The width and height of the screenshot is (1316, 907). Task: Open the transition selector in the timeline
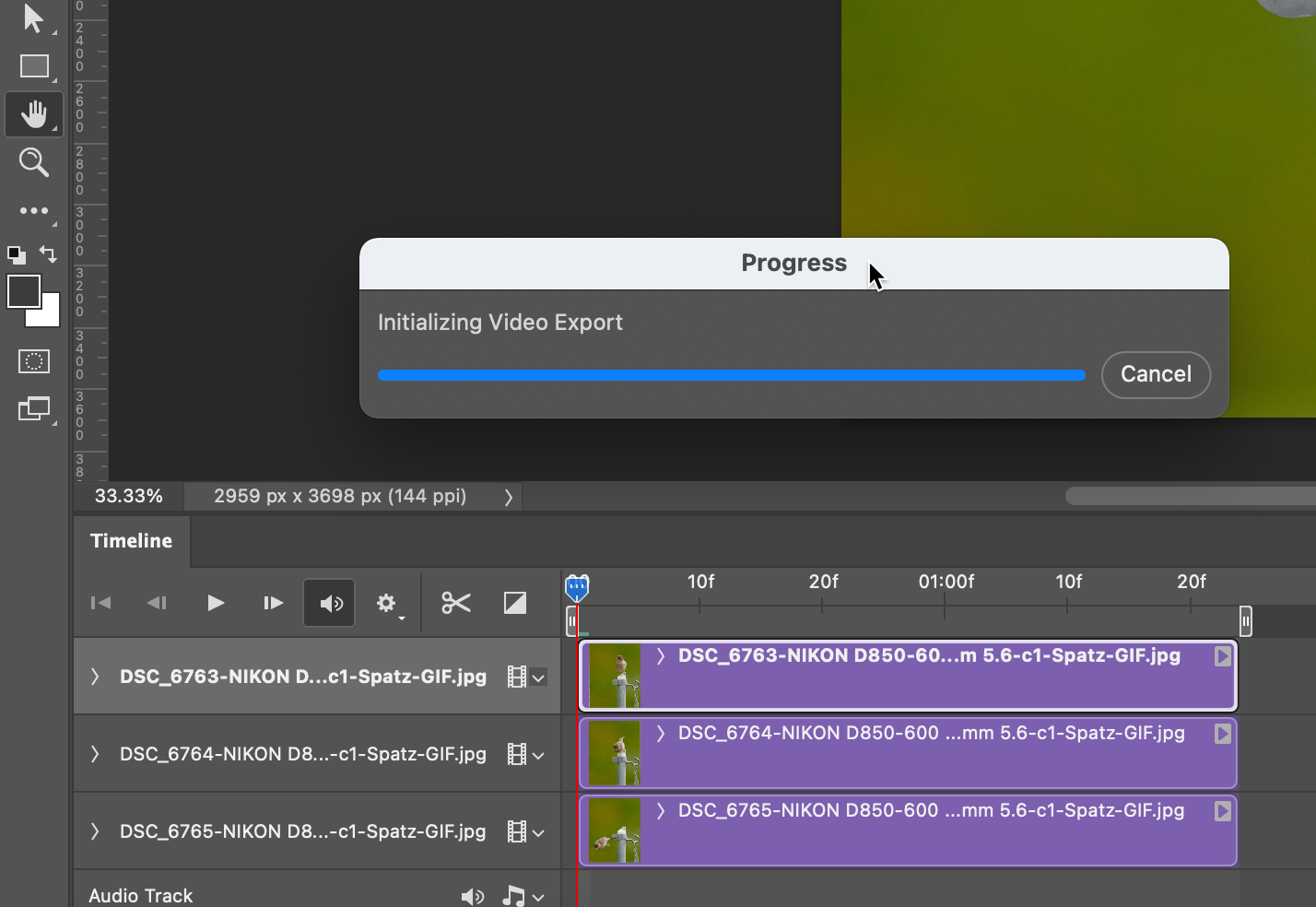coord(514,603)
